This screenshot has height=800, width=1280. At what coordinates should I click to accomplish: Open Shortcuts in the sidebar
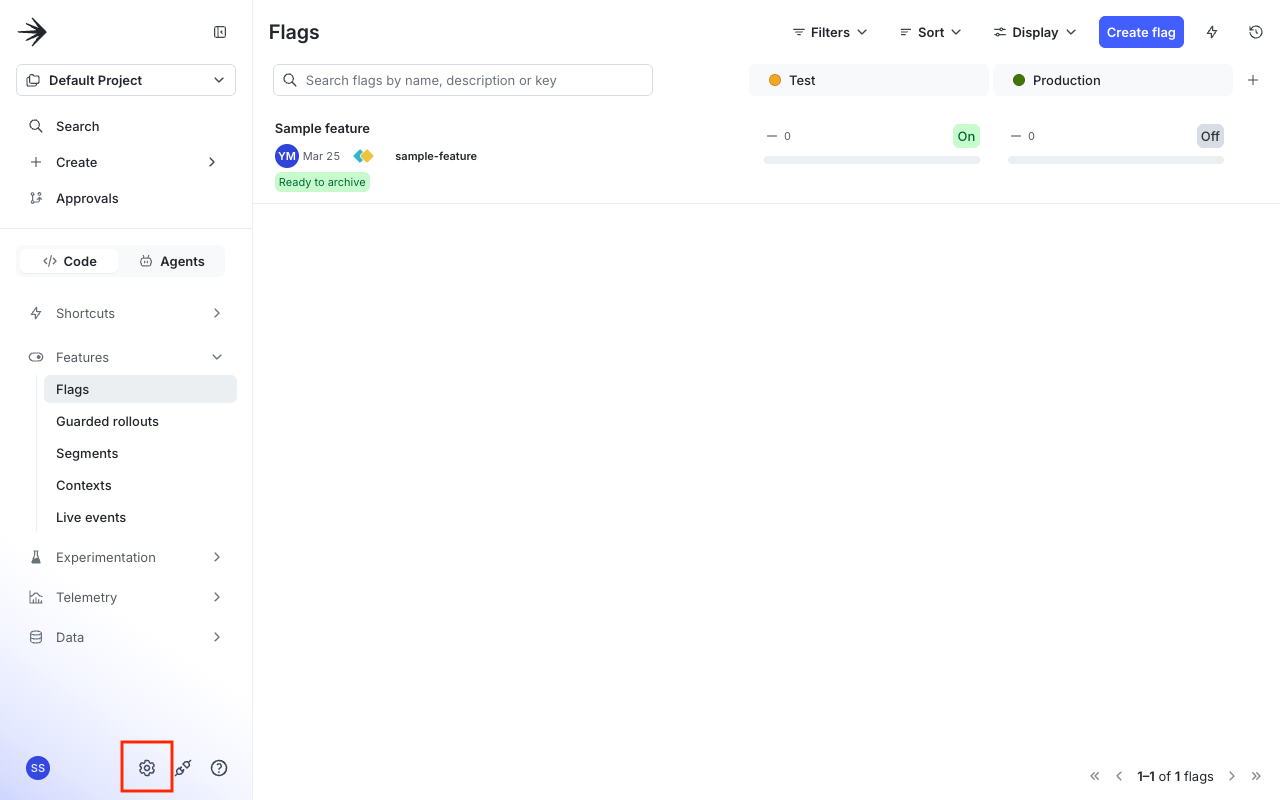tap(85, 313)
